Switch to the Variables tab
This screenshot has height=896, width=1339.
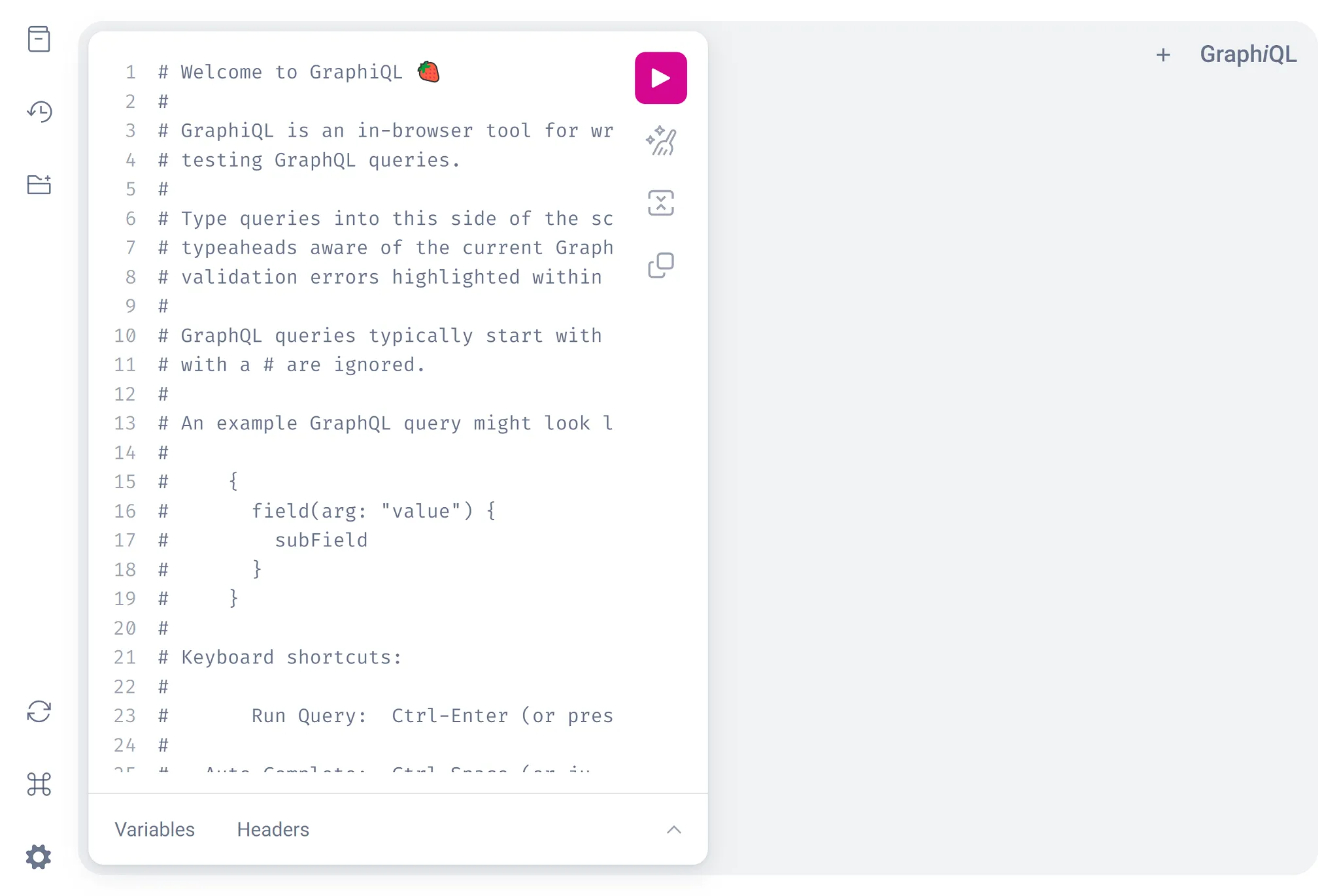[x=154, y=829]
